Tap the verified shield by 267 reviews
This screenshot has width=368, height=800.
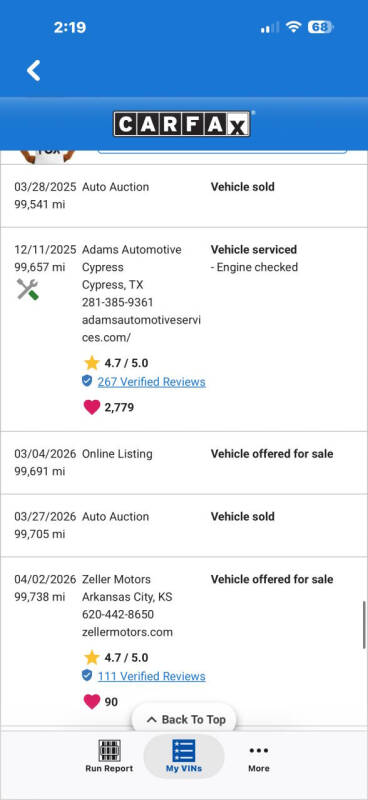87,381
